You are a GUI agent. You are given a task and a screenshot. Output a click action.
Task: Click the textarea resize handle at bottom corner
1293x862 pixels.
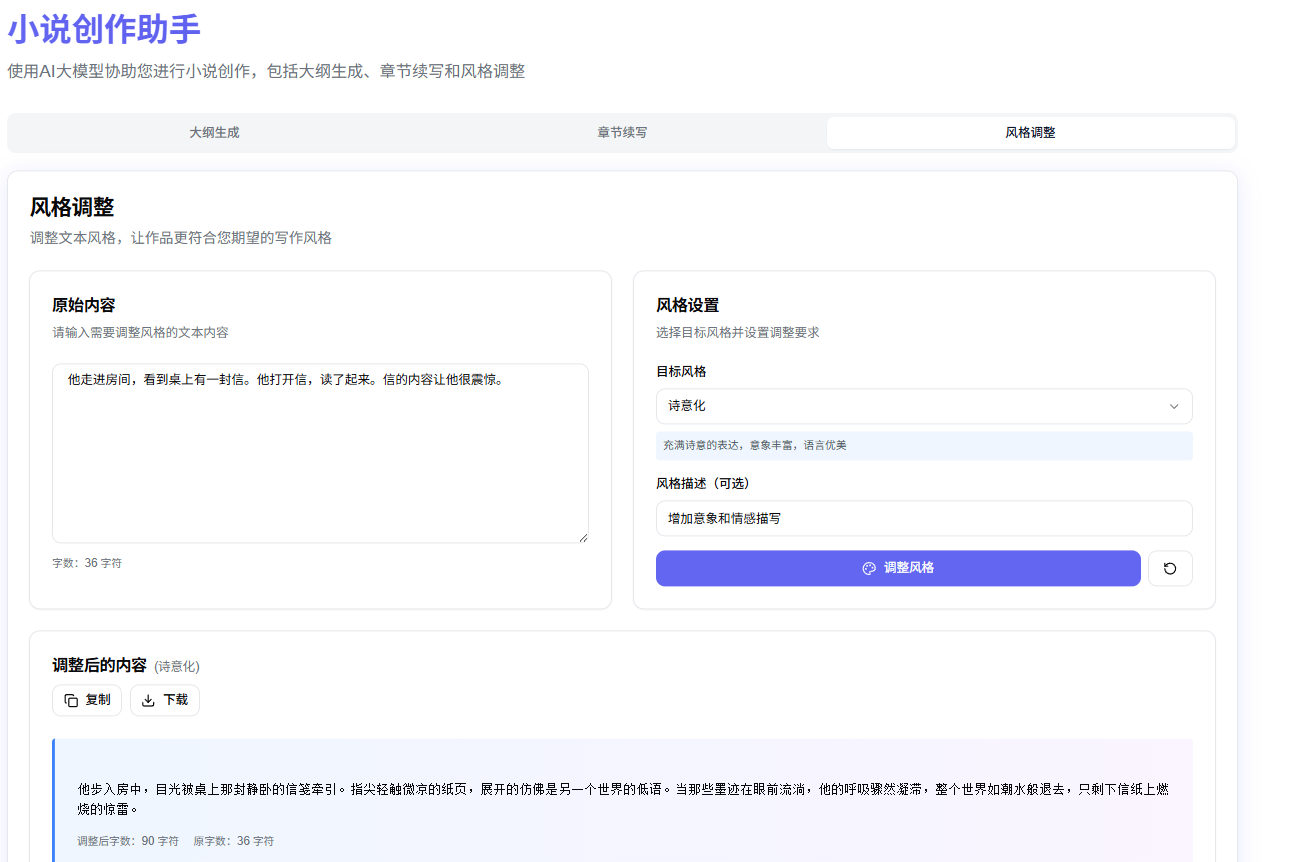coord(583,538)
